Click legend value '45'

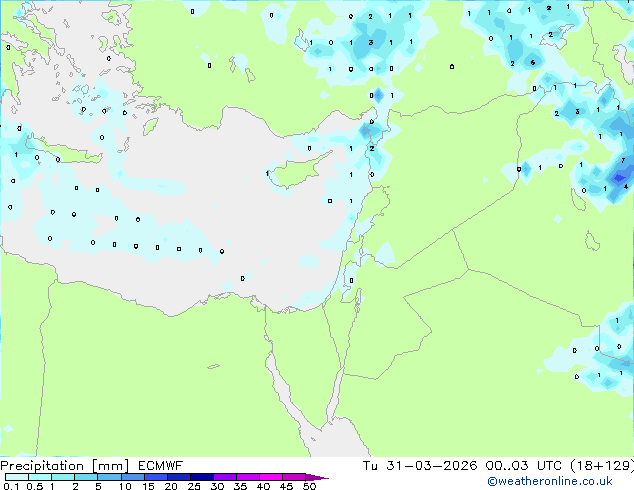click(x=286, y=486)
